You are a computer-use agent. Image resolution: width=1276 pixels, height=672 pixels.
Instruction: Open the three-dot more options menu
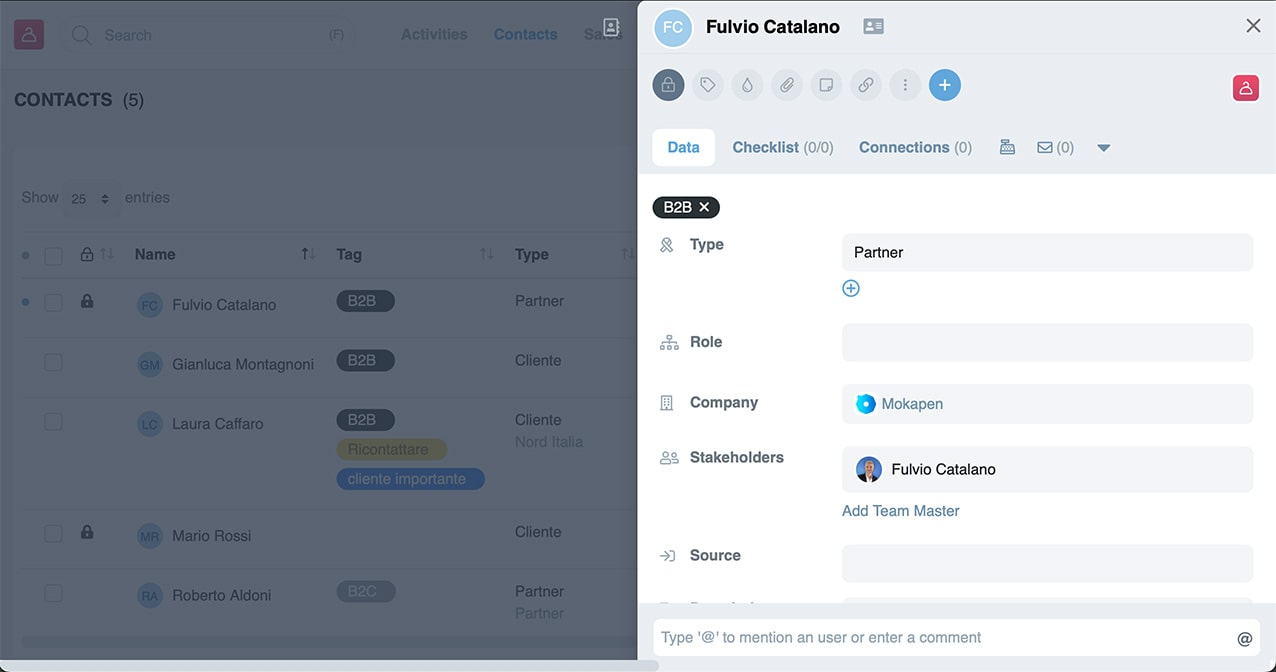(905, 85)
